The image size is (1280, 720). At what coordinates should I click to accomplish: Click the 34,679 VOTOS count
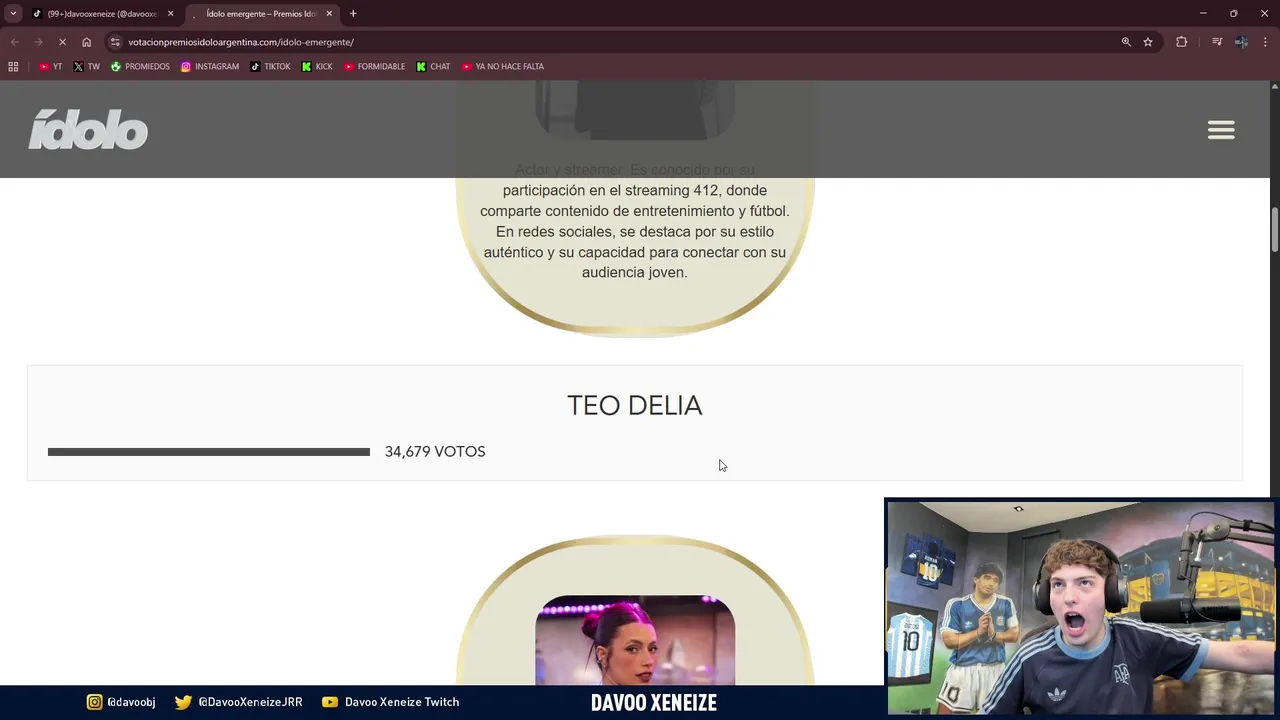coord(435,452)
